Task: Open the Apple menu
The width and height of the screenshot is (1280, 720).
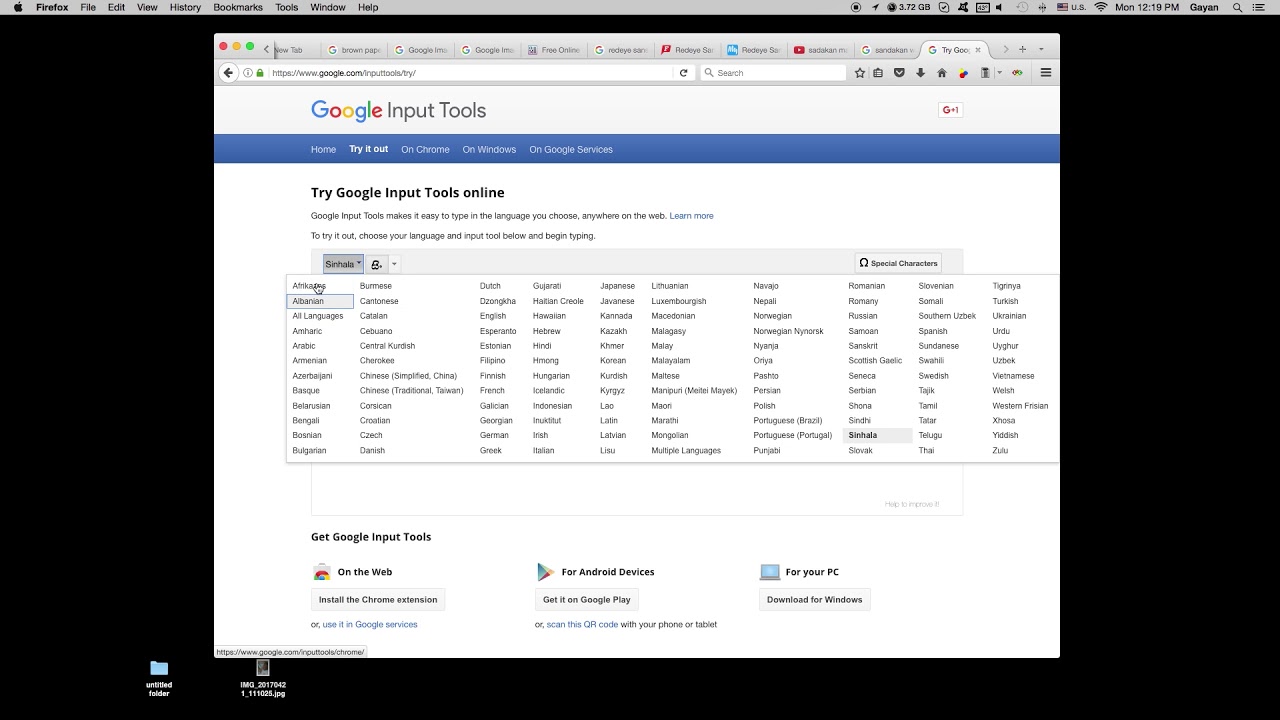Action: [18, 7]
